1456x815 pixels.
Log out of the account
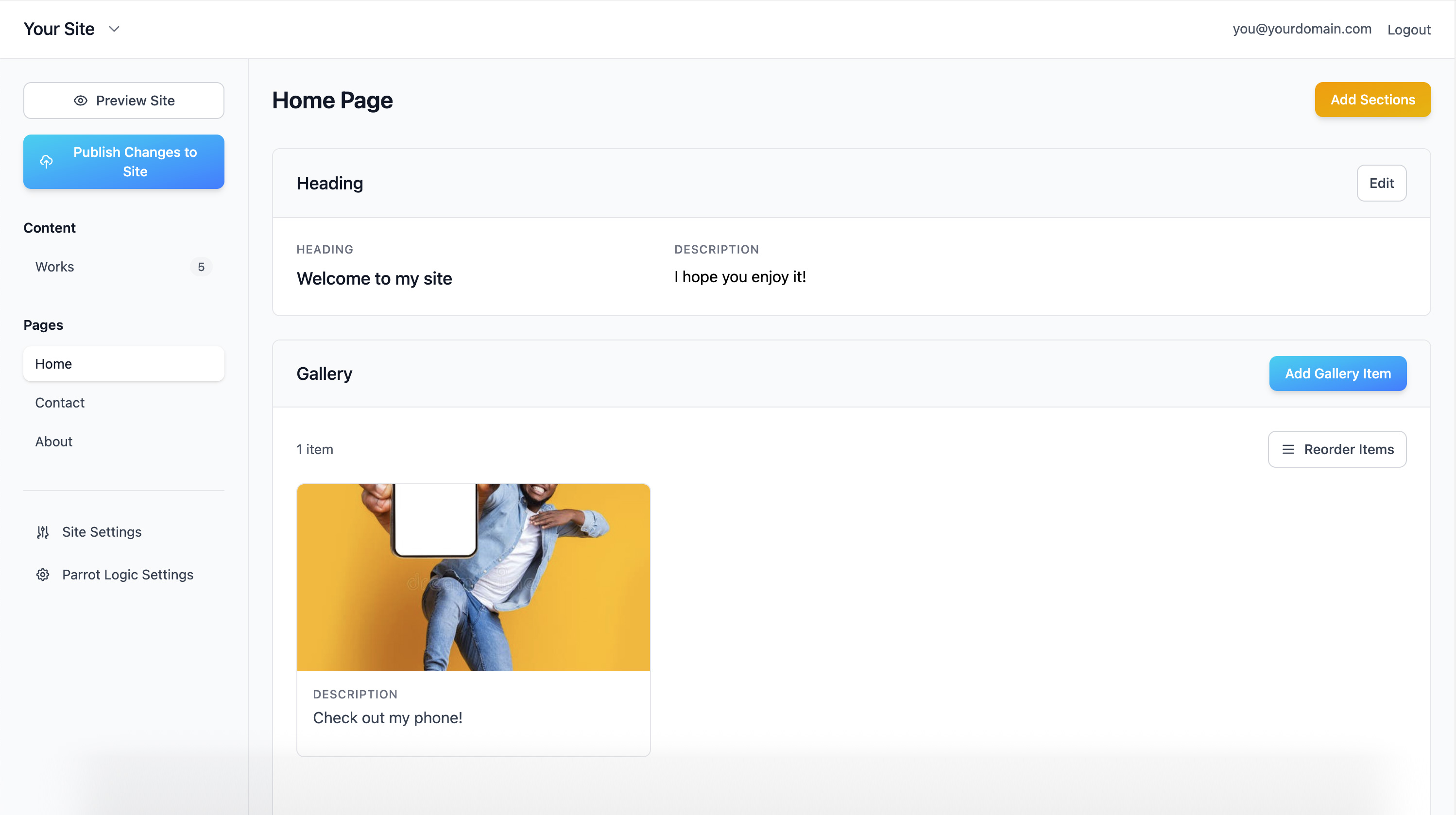[1408, 30]
